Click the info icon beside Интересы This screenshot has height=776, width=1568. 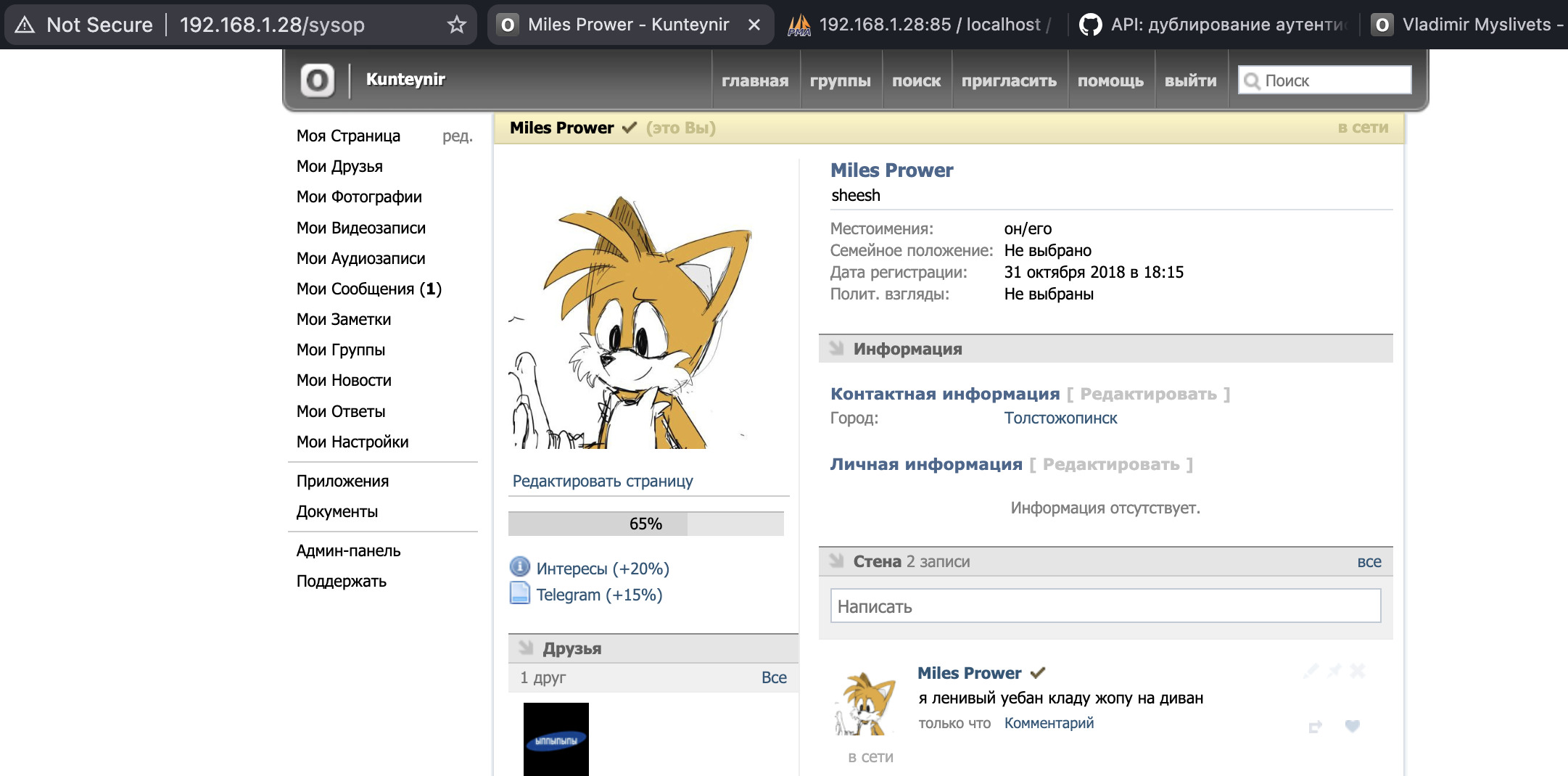tap(520, 566)
